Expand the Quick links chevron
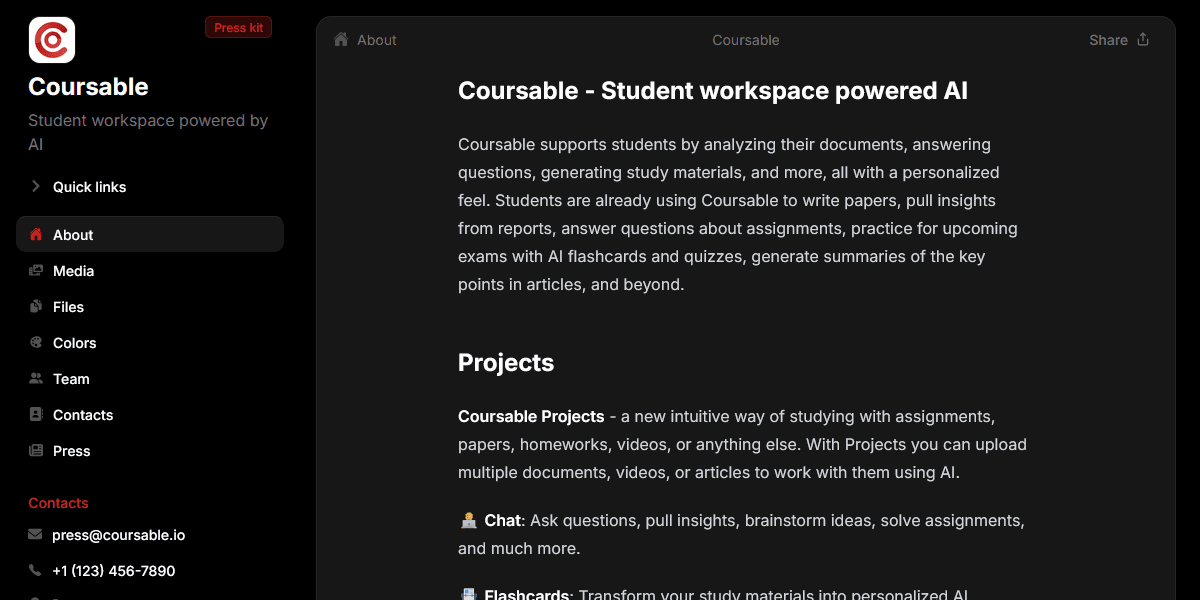This screenshot has width=1200, height=600. coord(36,187)
